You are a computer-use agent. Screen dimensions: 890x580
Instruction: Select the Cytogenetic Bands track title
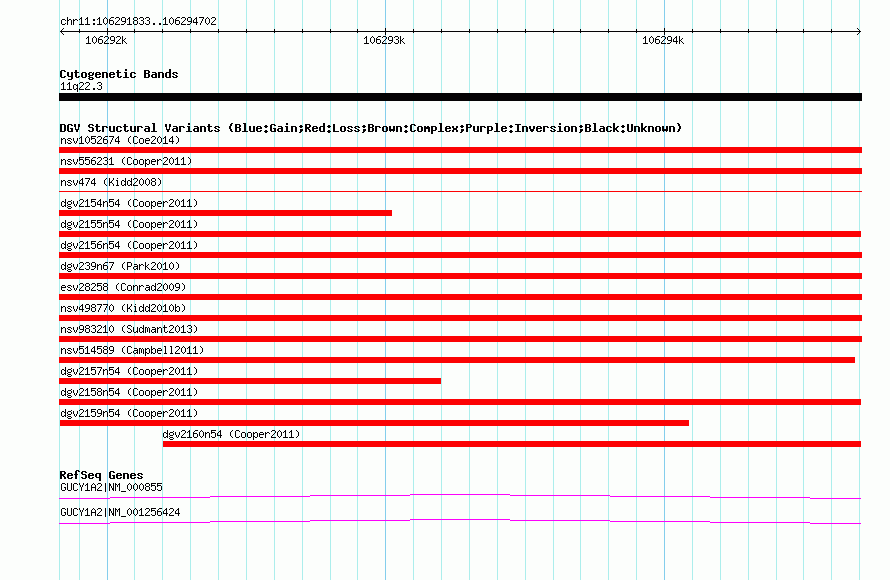(119, 74)
